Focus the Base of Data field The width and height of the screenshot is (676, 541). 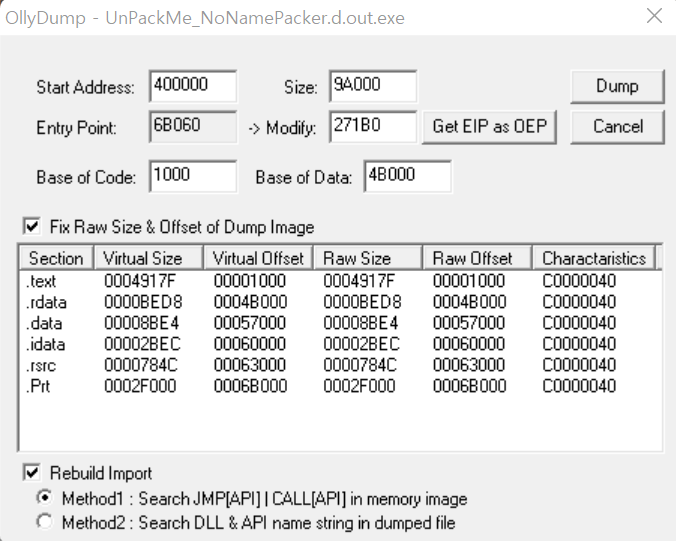408,176
